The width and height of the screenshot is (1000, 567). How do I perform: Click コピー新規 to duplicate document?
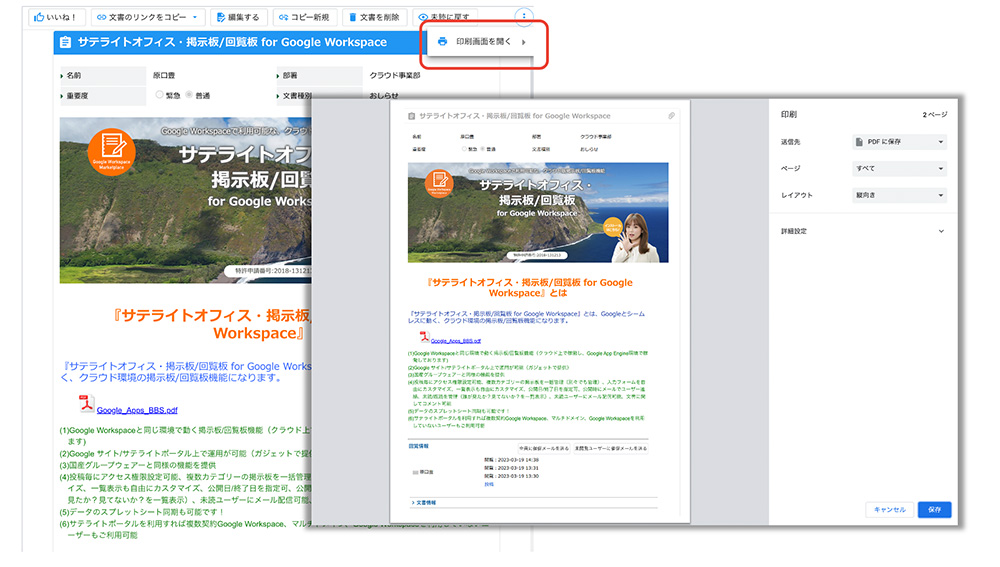[304, 17]
